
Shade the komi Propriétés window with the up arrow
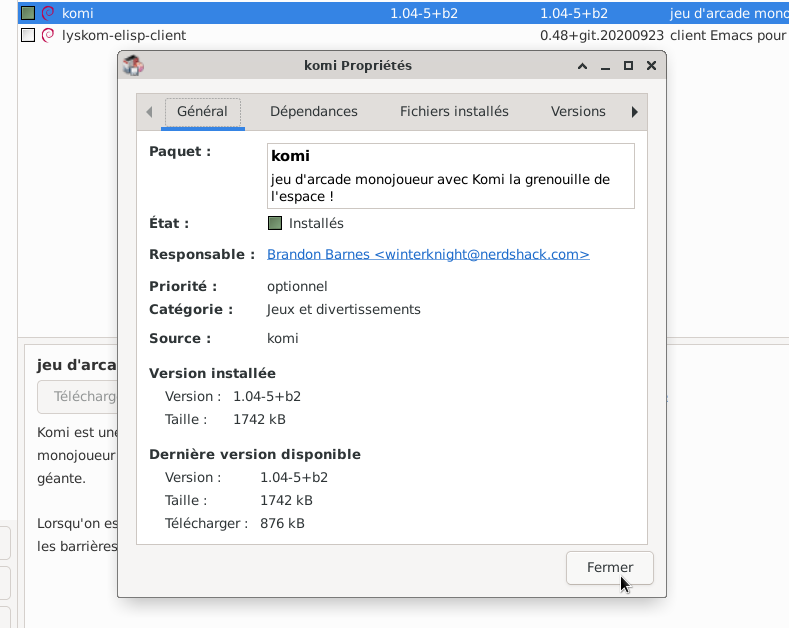click(582, 65)
